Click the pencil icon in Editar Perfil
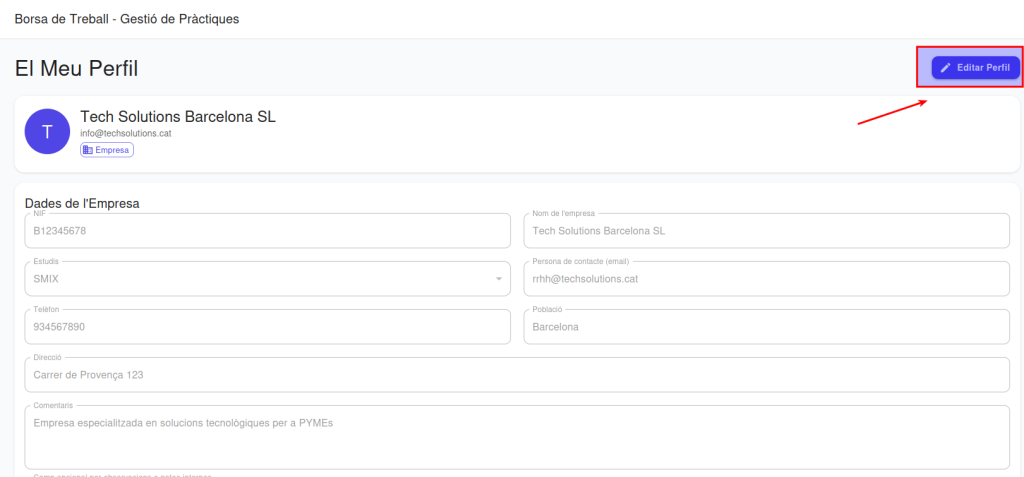The width and height of the screenshot is (1024, 477). 946,68
